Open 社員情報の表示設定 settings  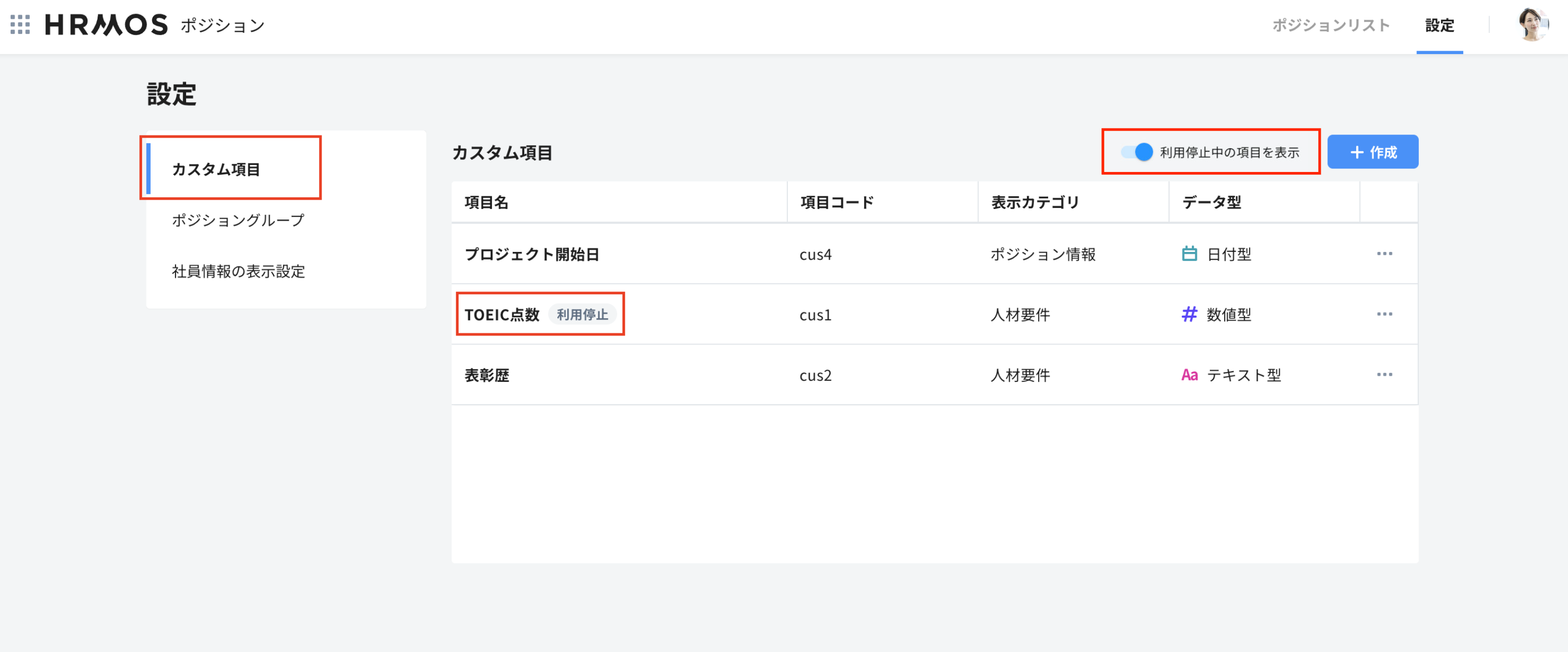[x=238, y=272]
